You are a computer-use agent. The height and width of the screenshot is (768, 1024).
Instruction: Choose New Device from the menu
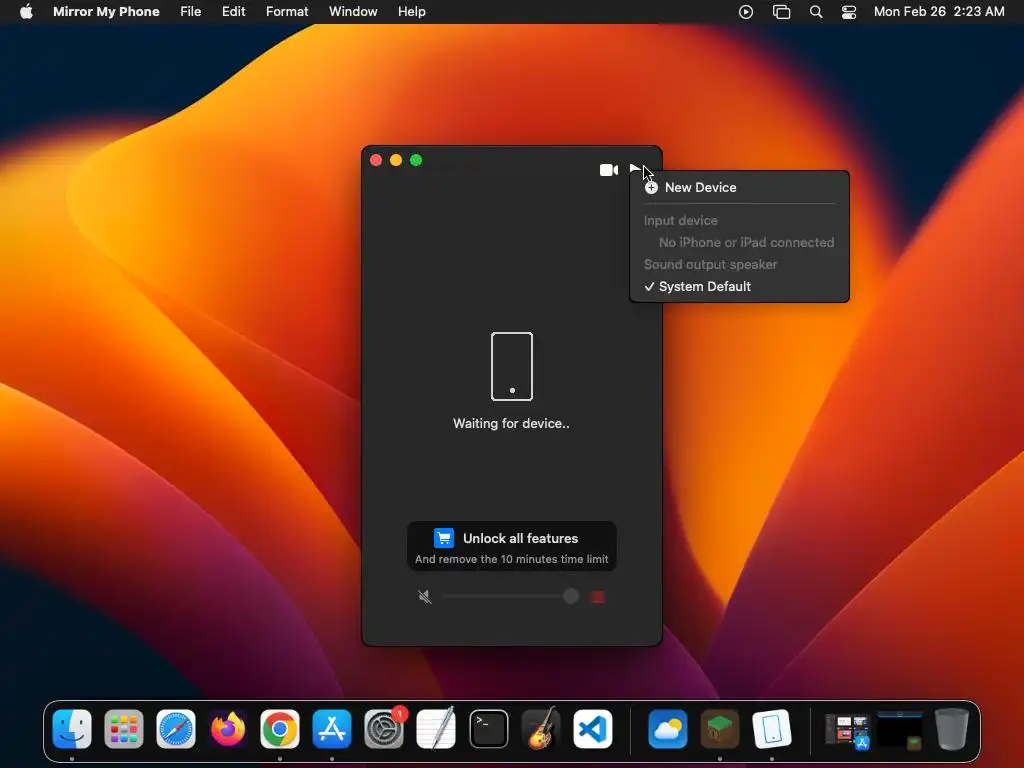click(x=739, y=187)
